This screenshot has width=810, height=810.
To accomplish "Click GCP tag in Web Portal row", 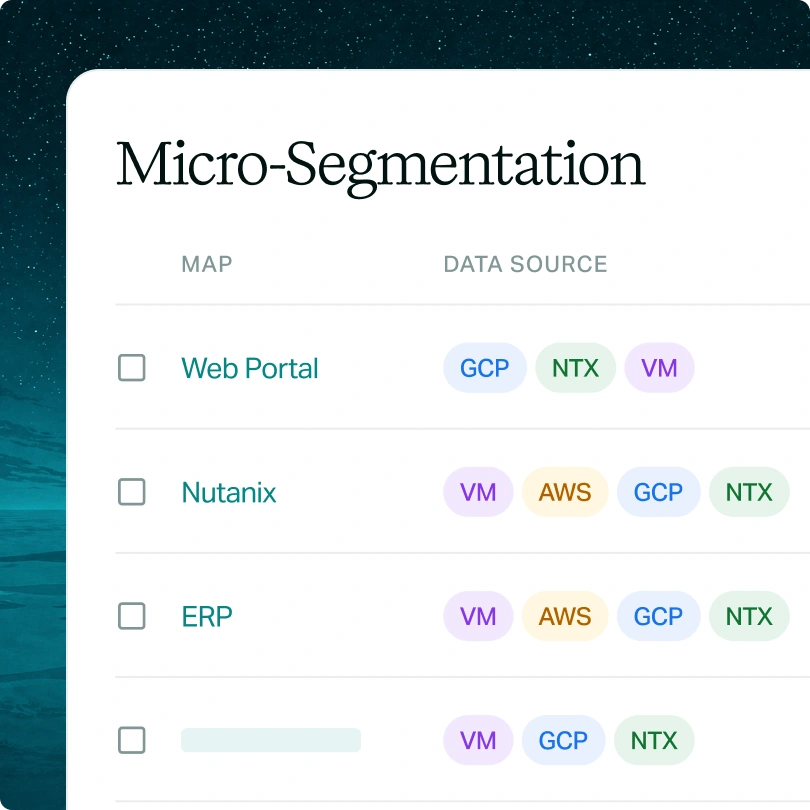I will (x=485, y=368).
